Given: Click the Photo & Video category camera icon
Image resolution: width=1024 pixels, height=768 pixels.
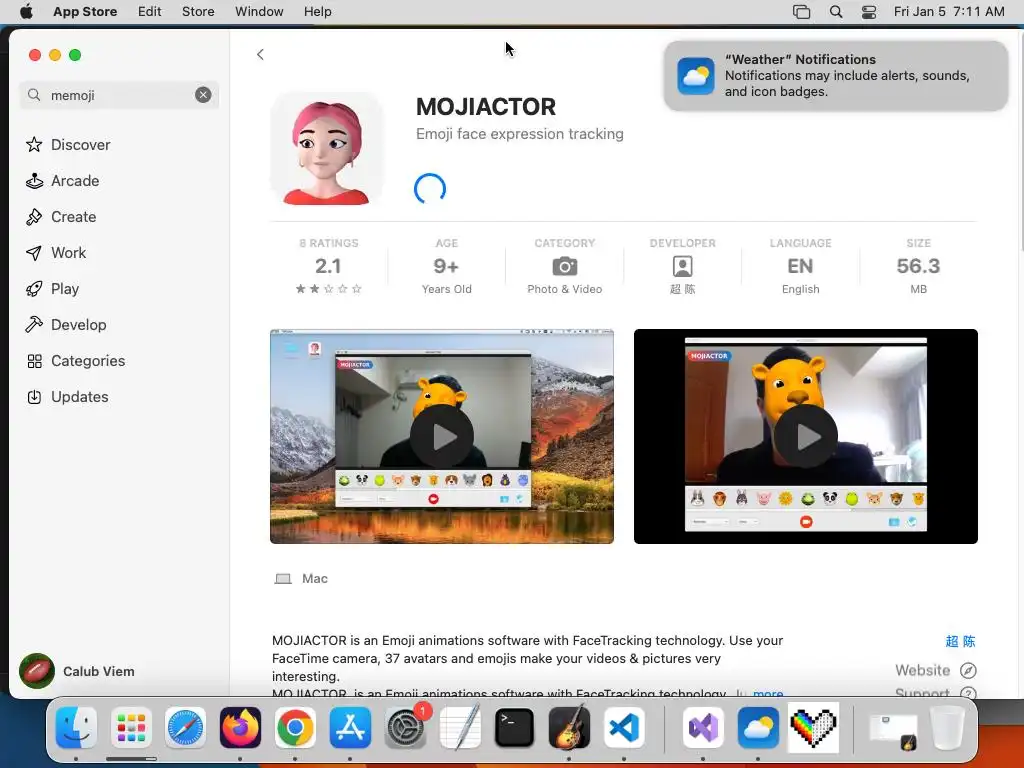Looking at the screenshot, I should (565, 266).
